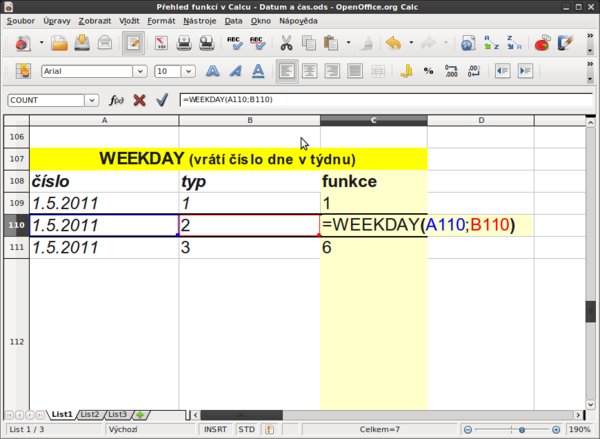Expand the Name Box dropdown showing COUNT
Screen dimensions: 600x439
coord(91,100)
